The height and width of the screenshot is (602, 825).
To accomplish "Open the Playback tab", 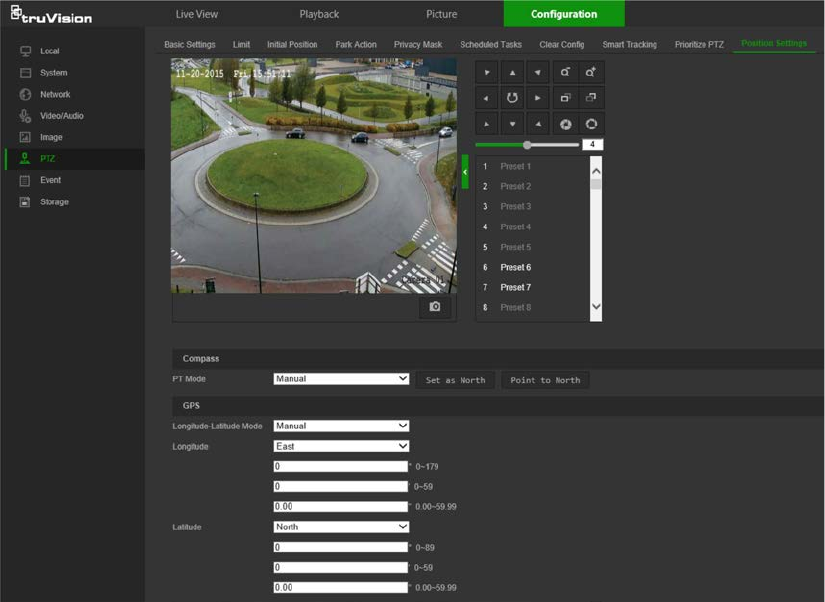I will (x=319, y=14).
